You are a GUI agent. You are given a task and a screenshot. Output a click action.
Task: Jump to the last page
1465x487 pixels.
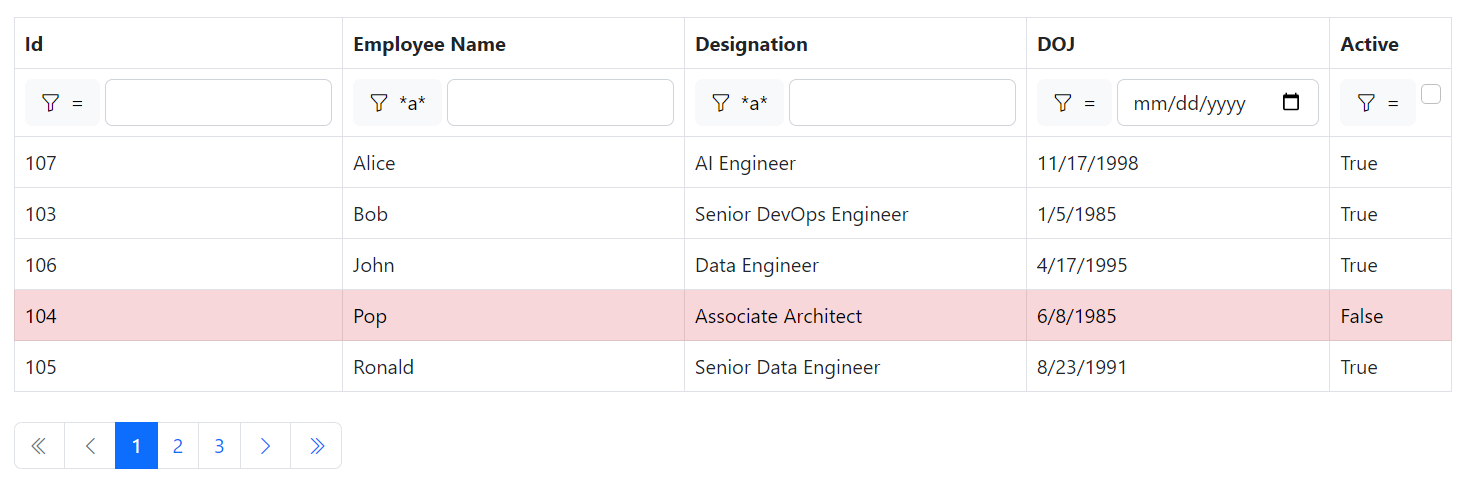(x=316, y=446)
